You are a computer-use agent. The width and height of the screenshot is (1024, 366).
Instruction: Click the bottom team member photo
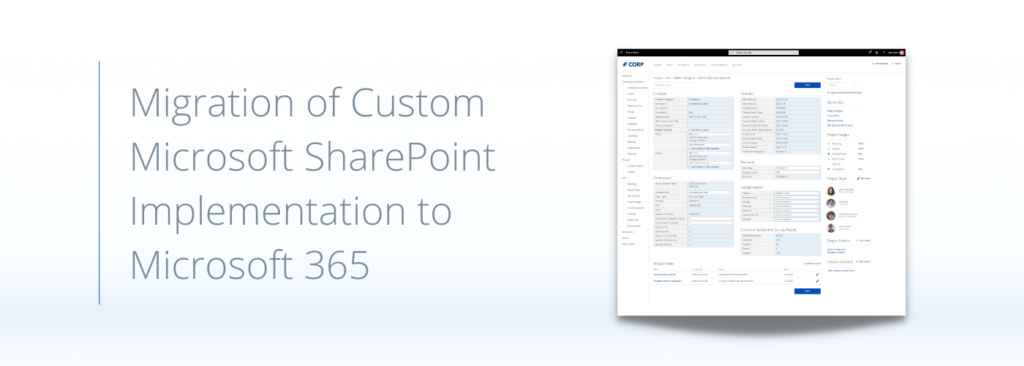pyautogui.click(x=831, y=228)
